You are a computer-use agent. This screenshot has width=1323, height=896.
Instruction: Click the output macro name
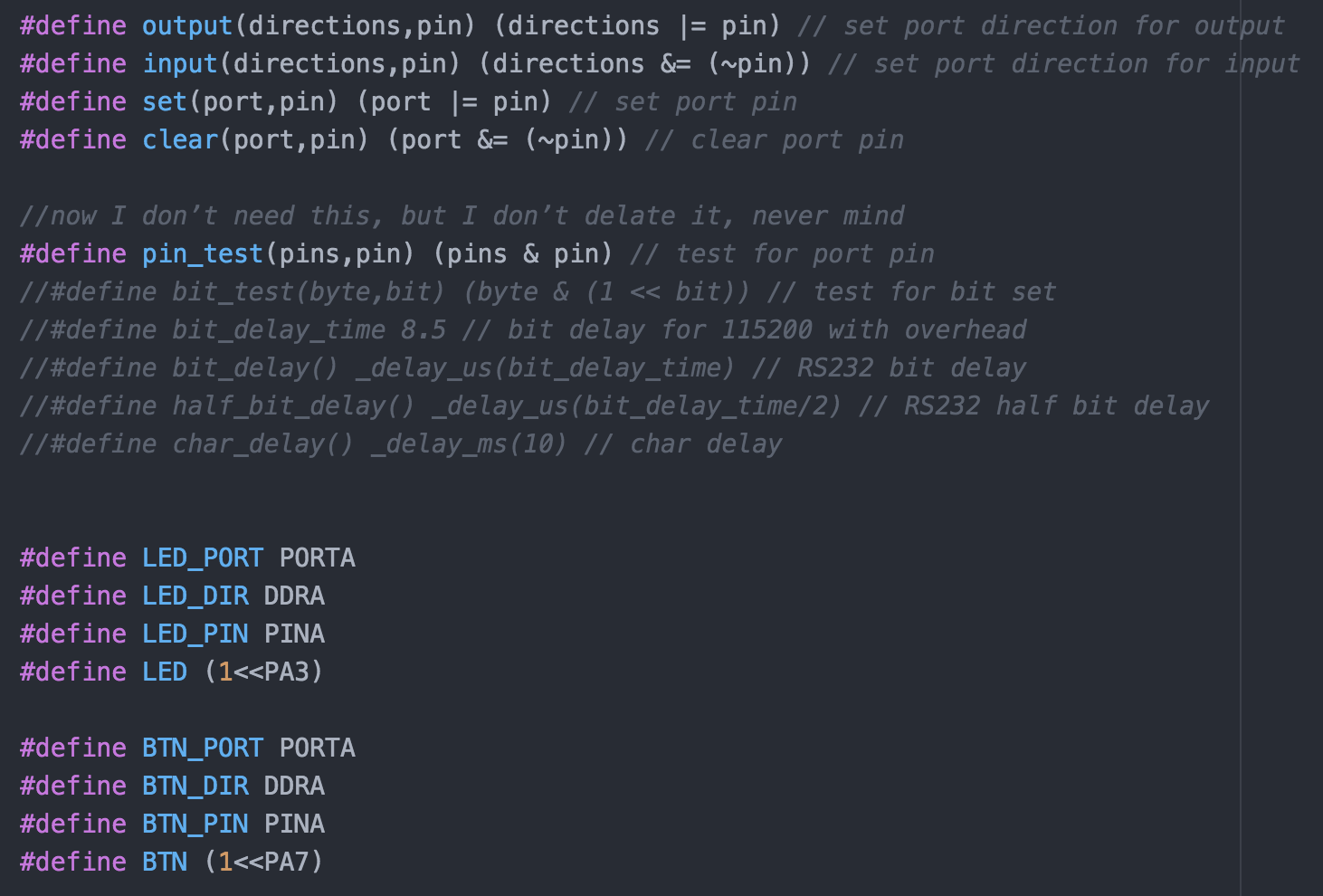(x=187, y=26)
